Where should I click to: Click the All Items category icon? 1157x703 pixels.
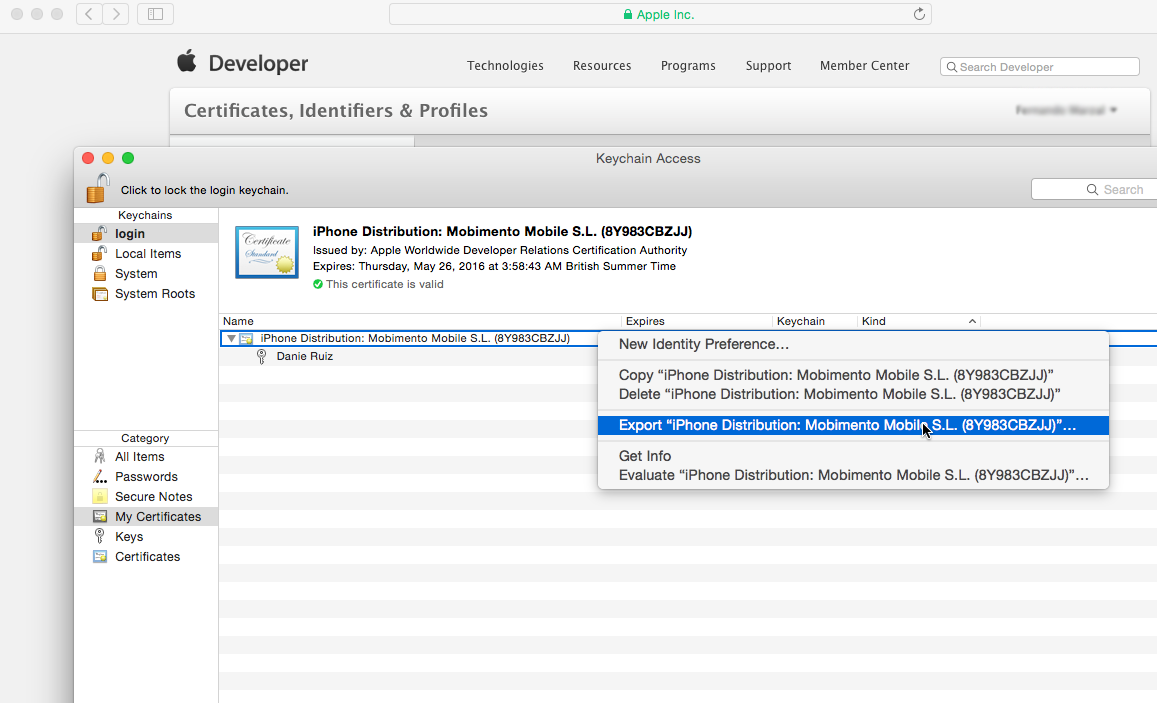click(100, 457)
